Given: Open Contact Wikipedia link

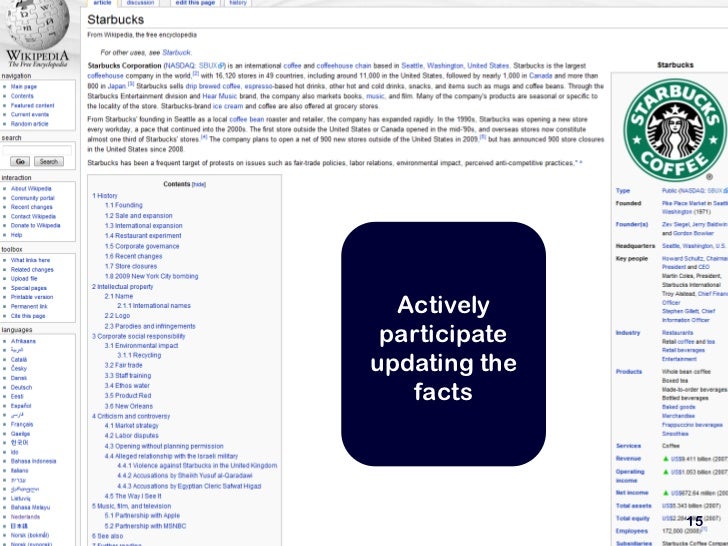Looking at the screenshot, I should point(33,216).
